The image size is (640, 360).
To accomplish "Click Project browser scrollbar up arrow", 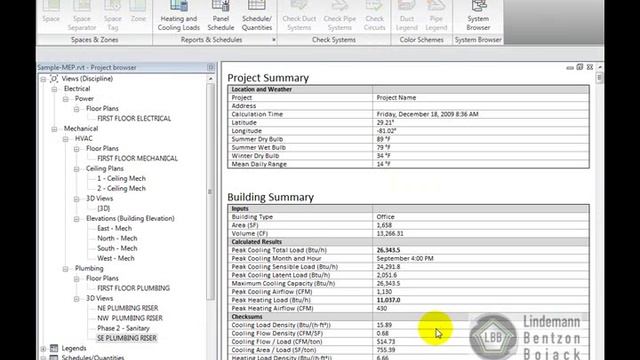I will pyautogui.click(x=211, y=79).
